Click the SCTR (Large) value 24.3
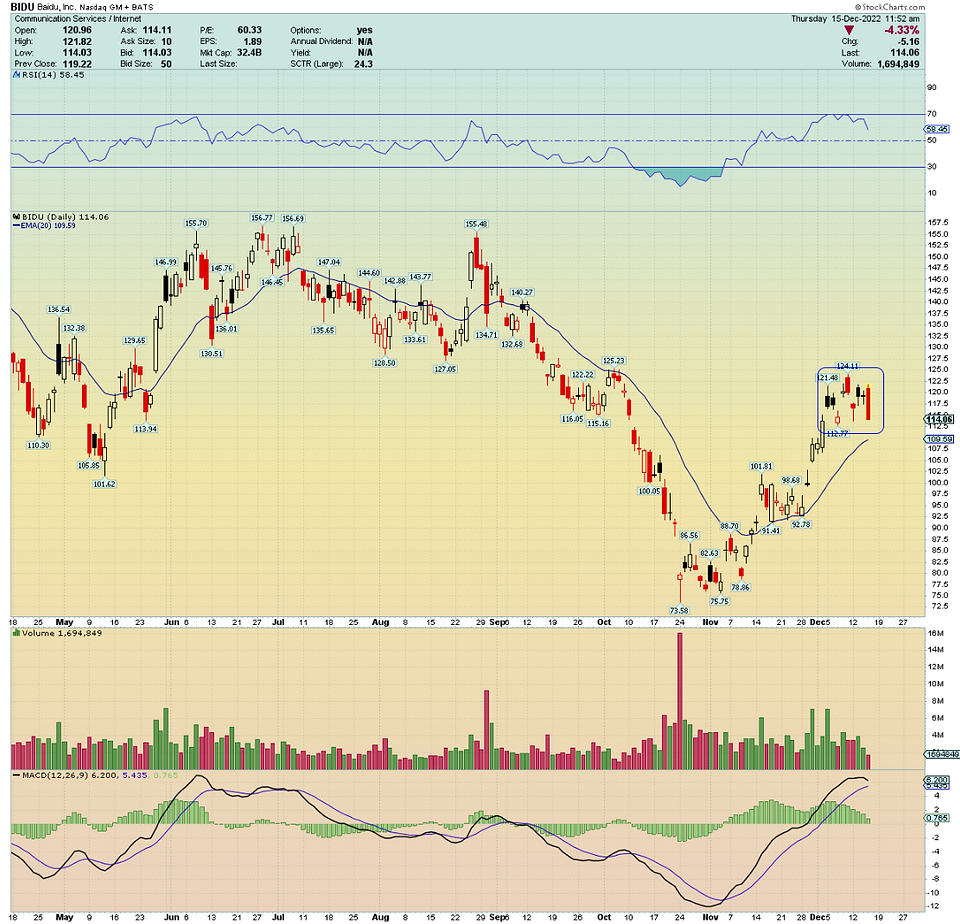The image size is (960, 924). point(364,64)
